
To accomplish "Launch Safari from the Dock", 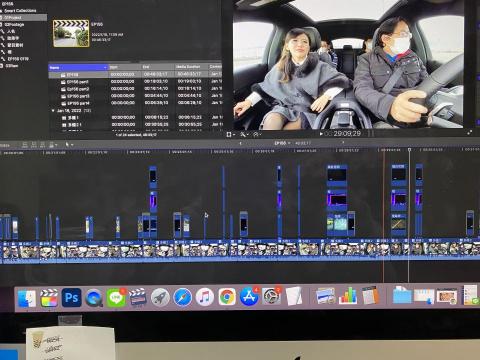I will coord(182,297).
